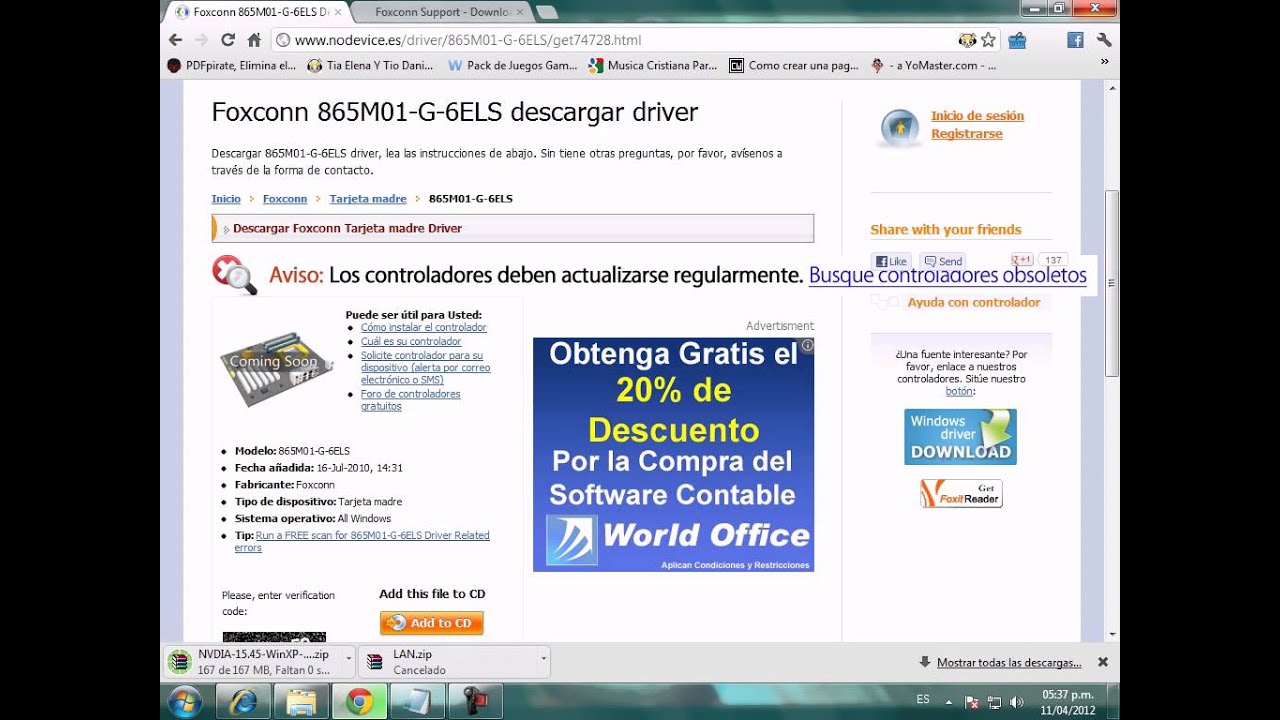
Task: Click the ES language indicator
Action: click(x=923, y=700)
